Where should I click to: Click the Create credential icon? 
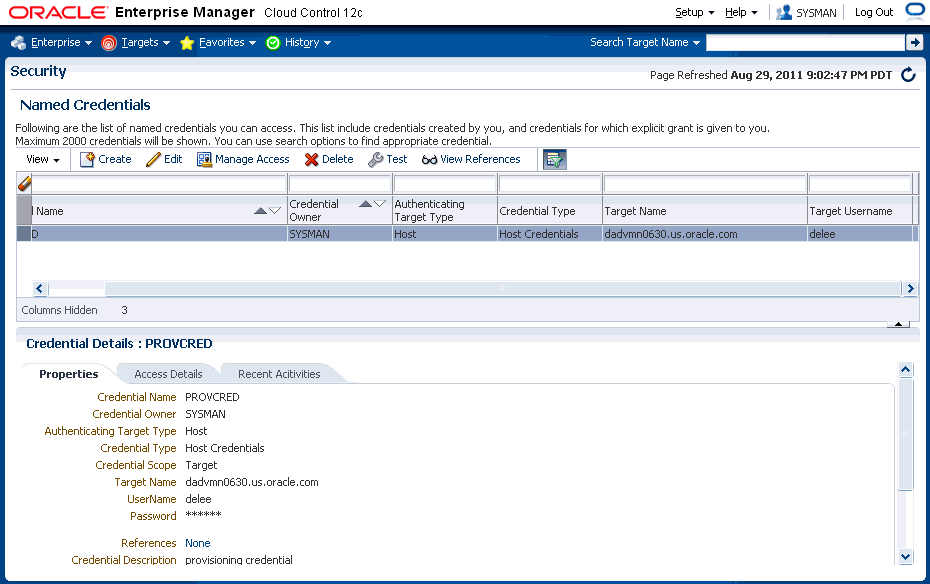[87, 159]
